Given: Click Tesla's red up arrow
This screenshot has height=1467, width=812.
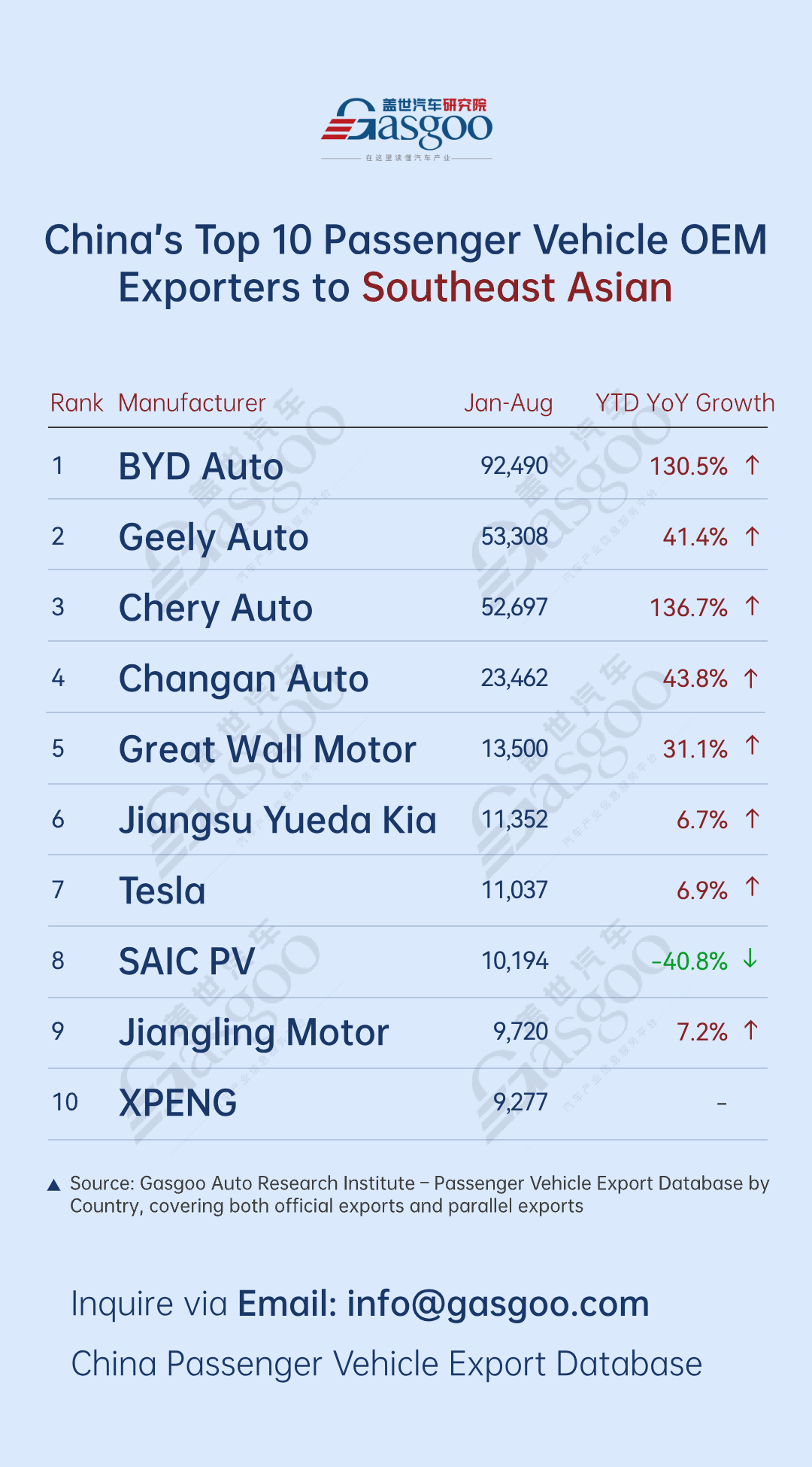Looking at the screenshot, I should pos(752,888).
